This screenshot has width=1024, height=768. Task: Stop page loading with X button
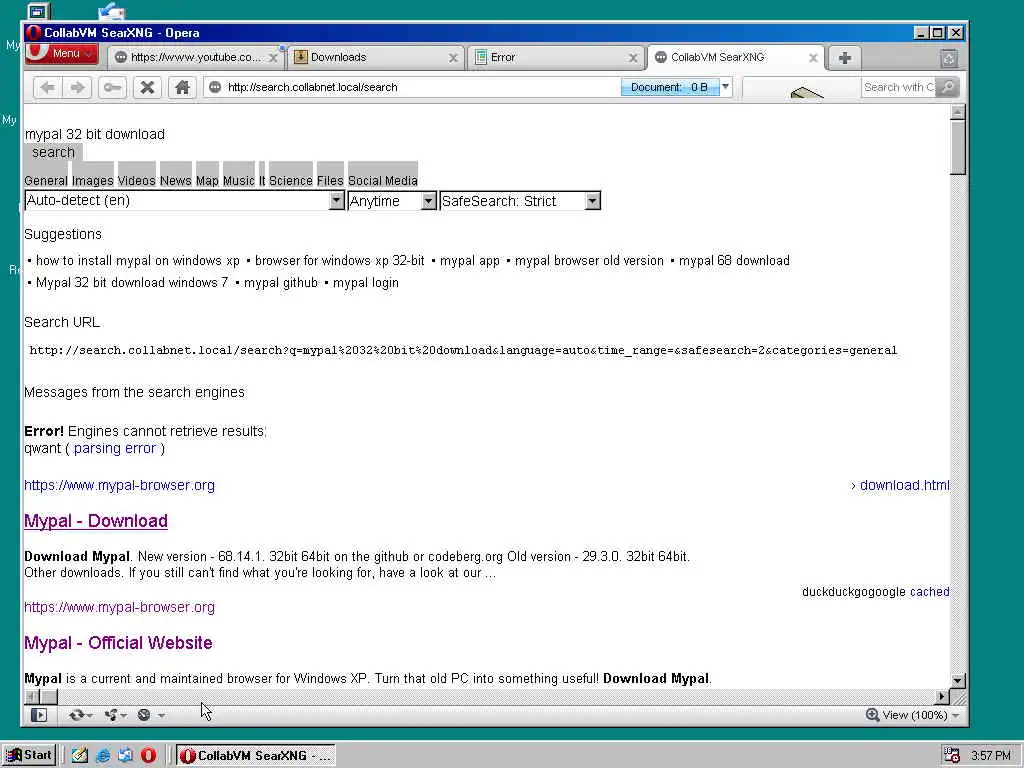pos(147,87)
